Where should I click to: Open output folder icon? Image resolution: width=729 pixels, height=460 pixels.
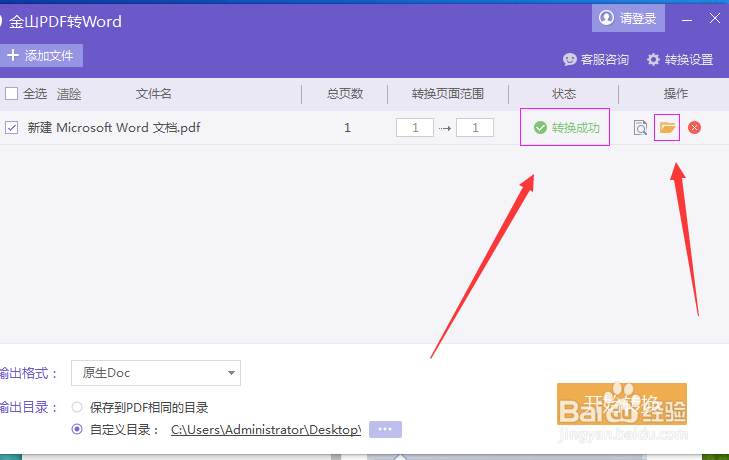(667, 127)
